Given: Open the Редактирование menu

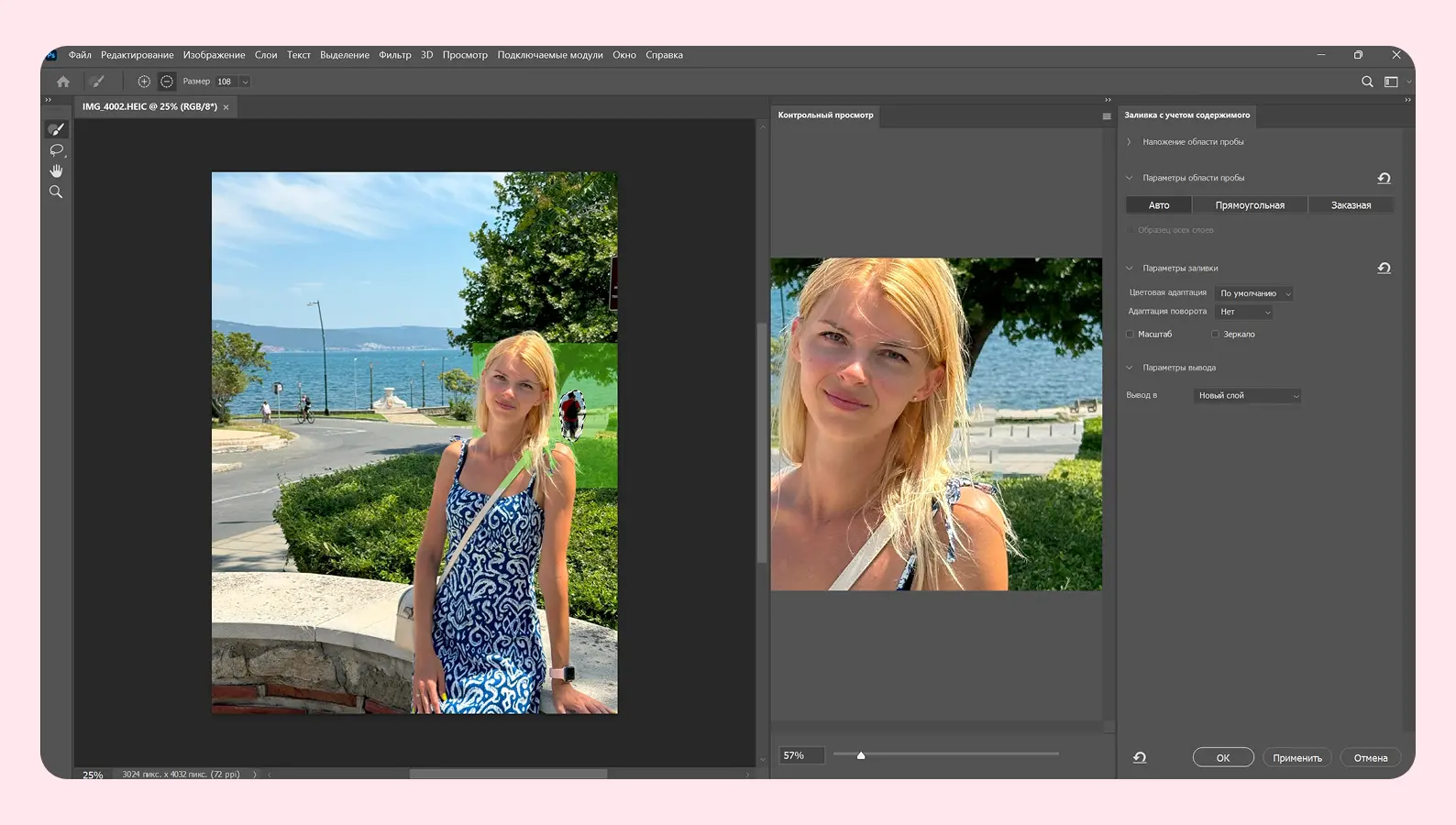Looking at the screenshot, I should tap(138, 55).
